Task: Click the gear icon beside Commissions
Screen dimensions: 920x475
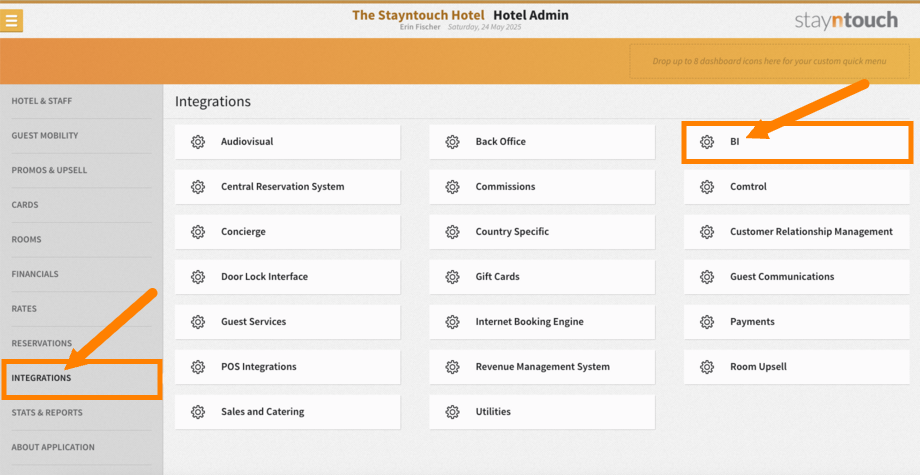Action: pyautogui.click(x=452, y=187)
